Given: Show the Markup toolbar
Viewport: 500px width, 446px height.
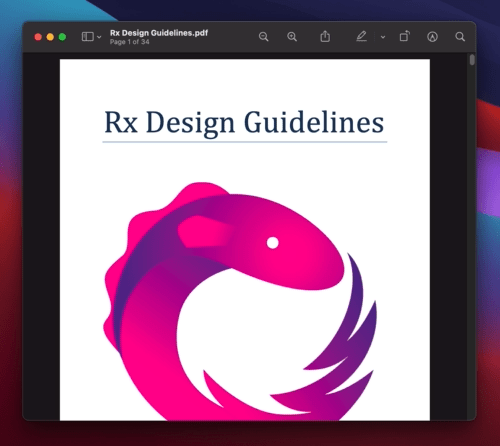Looking at the screenshot, I should [x=432, y=37].
